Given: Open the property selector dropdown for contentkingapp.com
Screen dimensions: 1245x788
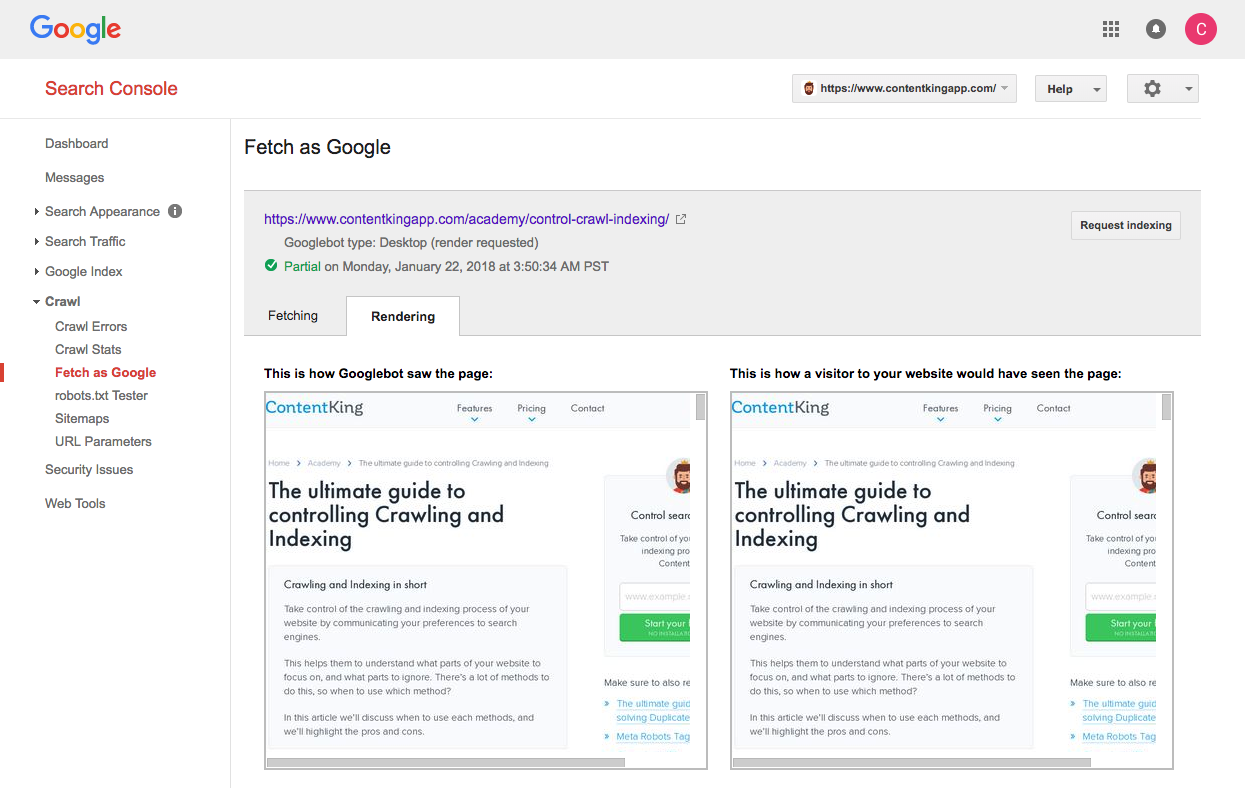Looking at the screenshot, I should pyautogui.click(x=904, y=88).
